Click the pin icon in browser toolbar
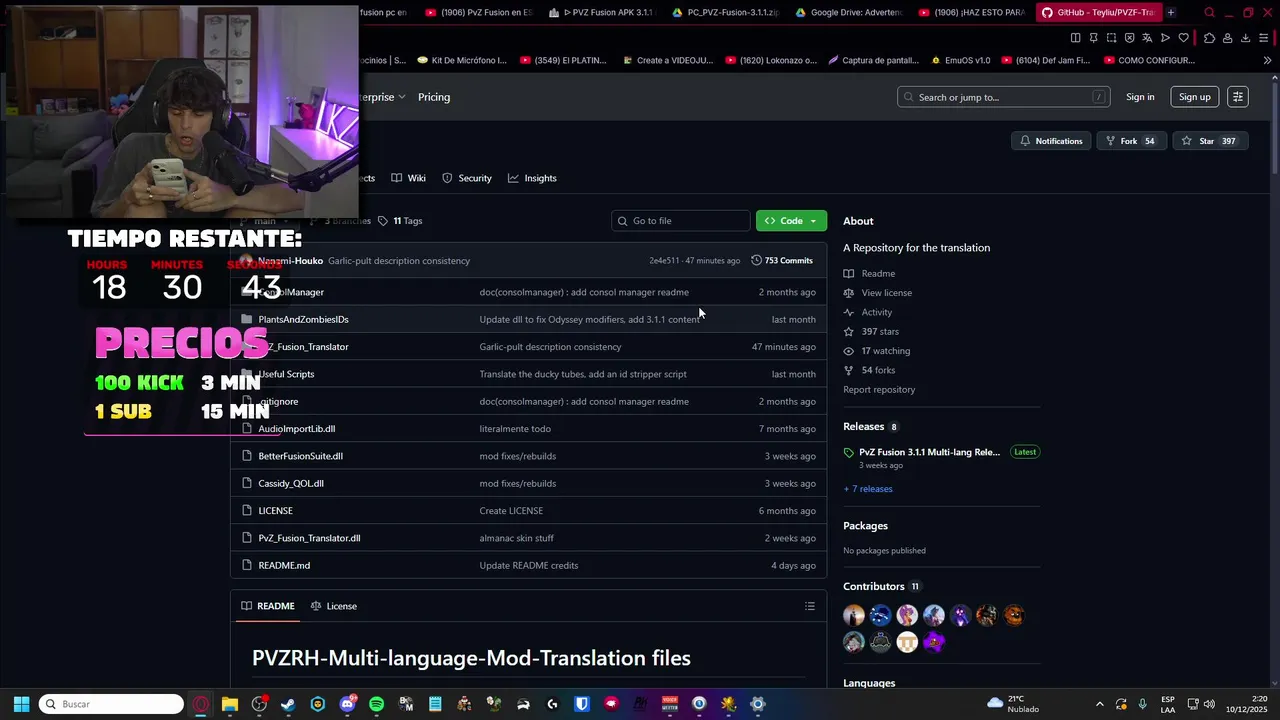This screenshot has width=1280, height=720. (1093, 38)
